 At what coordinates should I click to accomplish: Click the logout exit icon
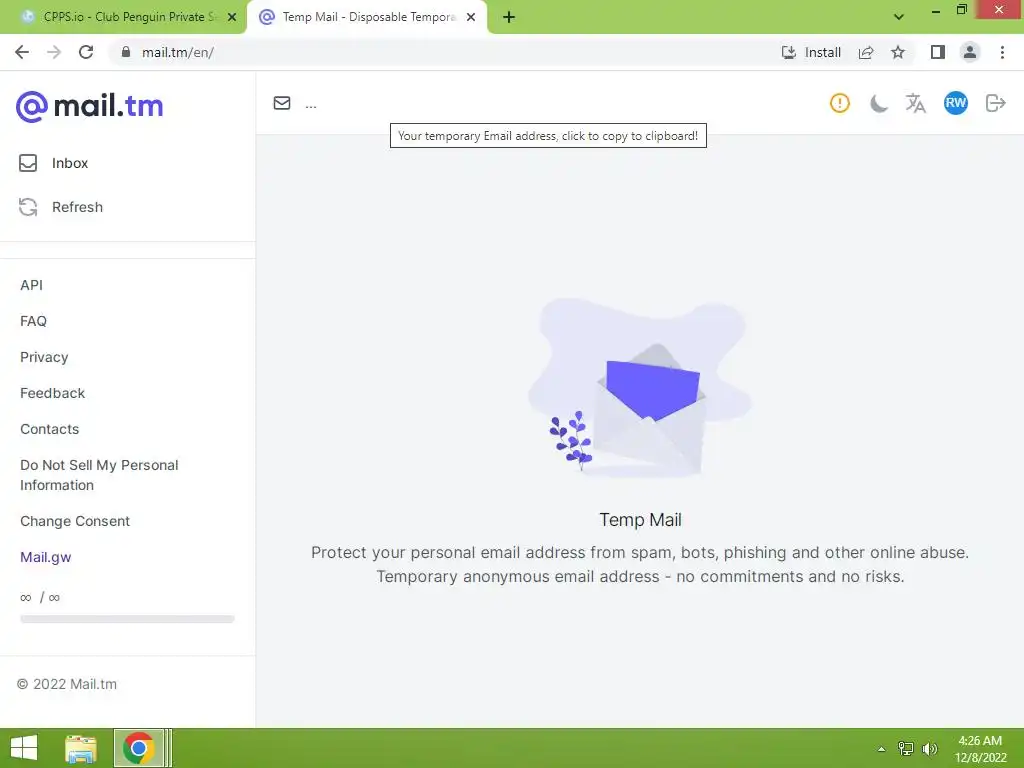click(x=995, y=103)
